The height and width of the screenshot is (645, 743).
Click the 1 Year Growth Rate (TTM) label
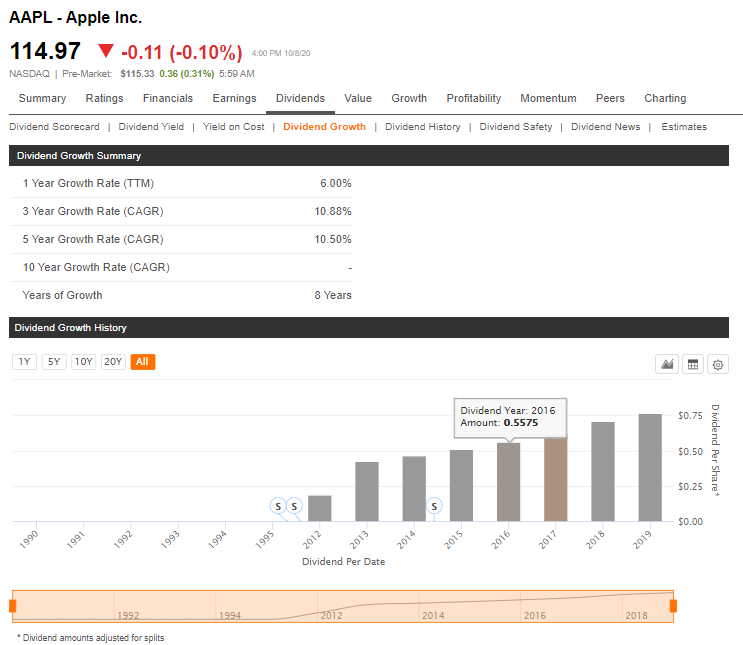88,183
